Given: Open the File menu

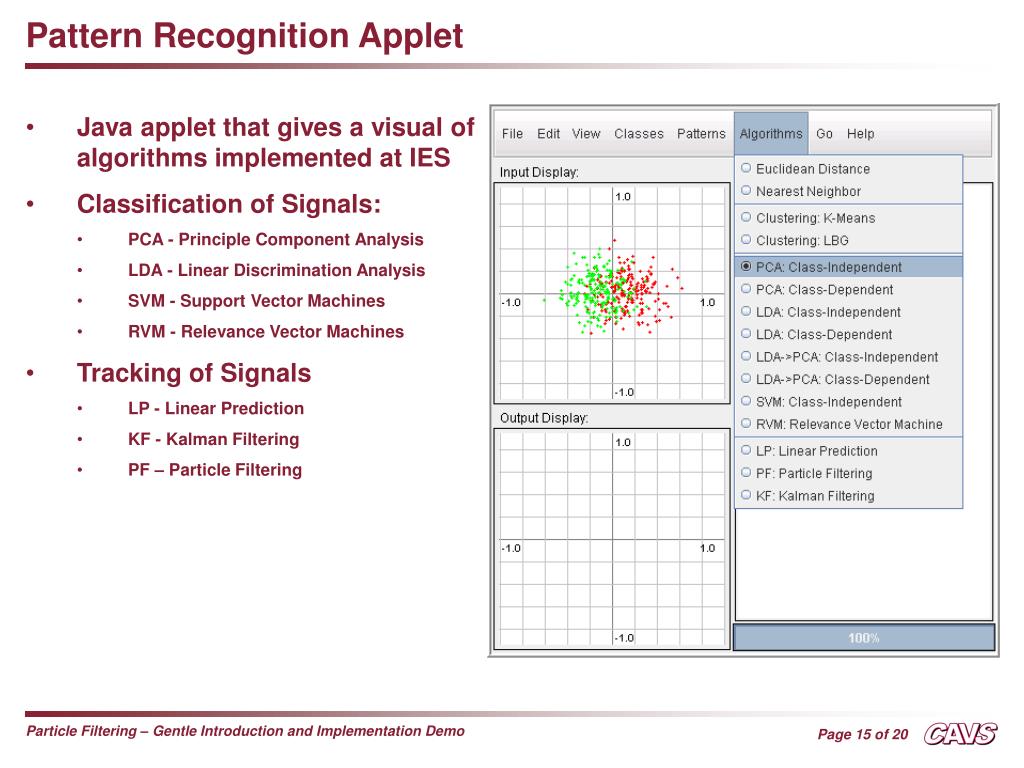Looking at the screenshot, I should tap(512, 134).
